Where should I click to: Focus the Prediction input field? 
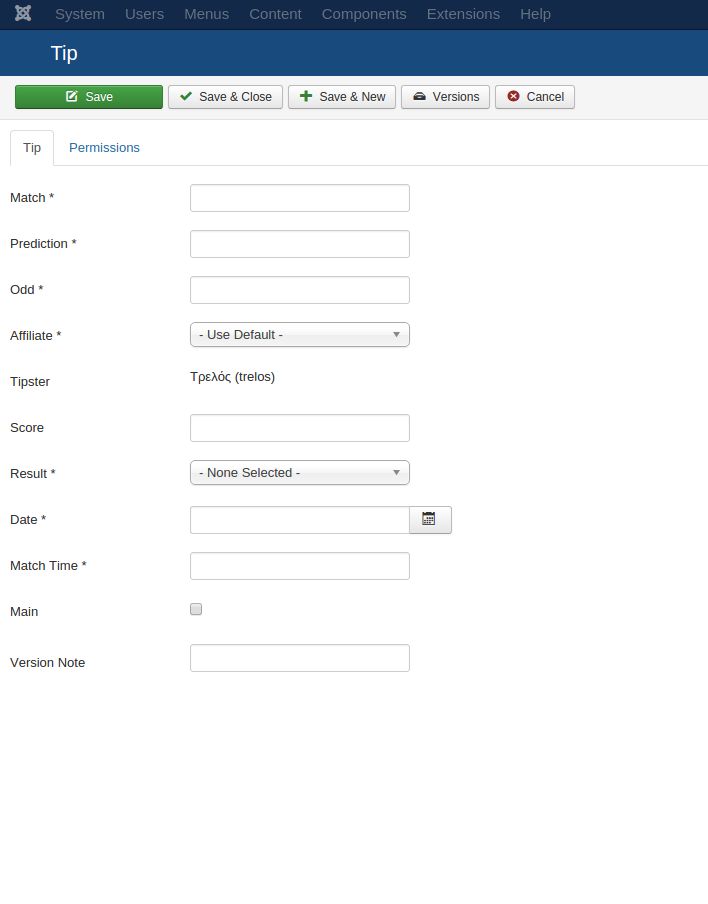300,244
